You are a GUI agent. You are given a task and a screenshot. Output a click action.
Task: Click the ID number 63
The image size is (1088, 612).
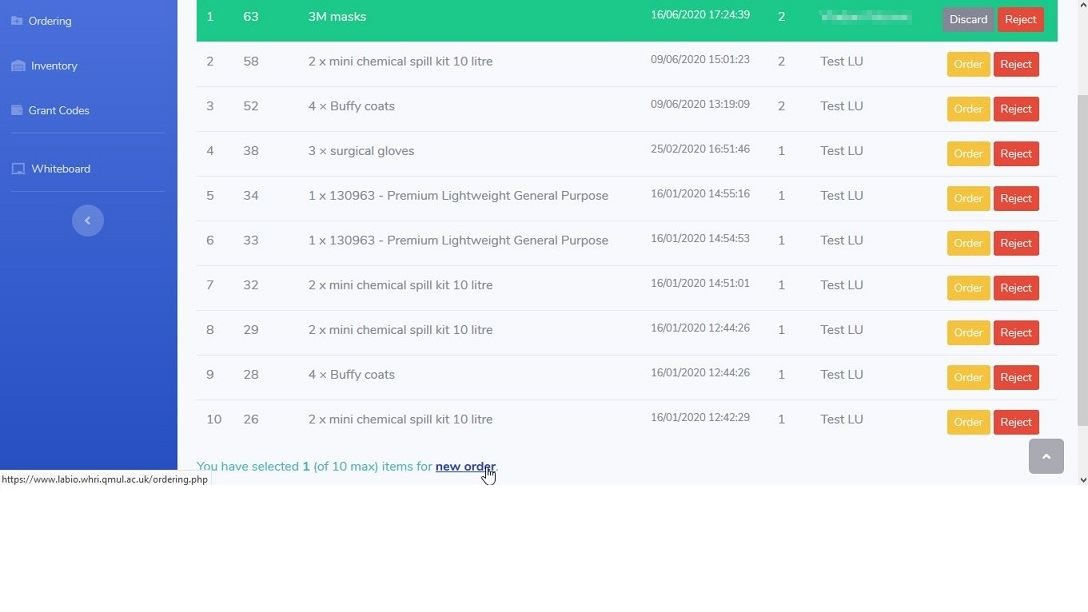click(250, 17)
